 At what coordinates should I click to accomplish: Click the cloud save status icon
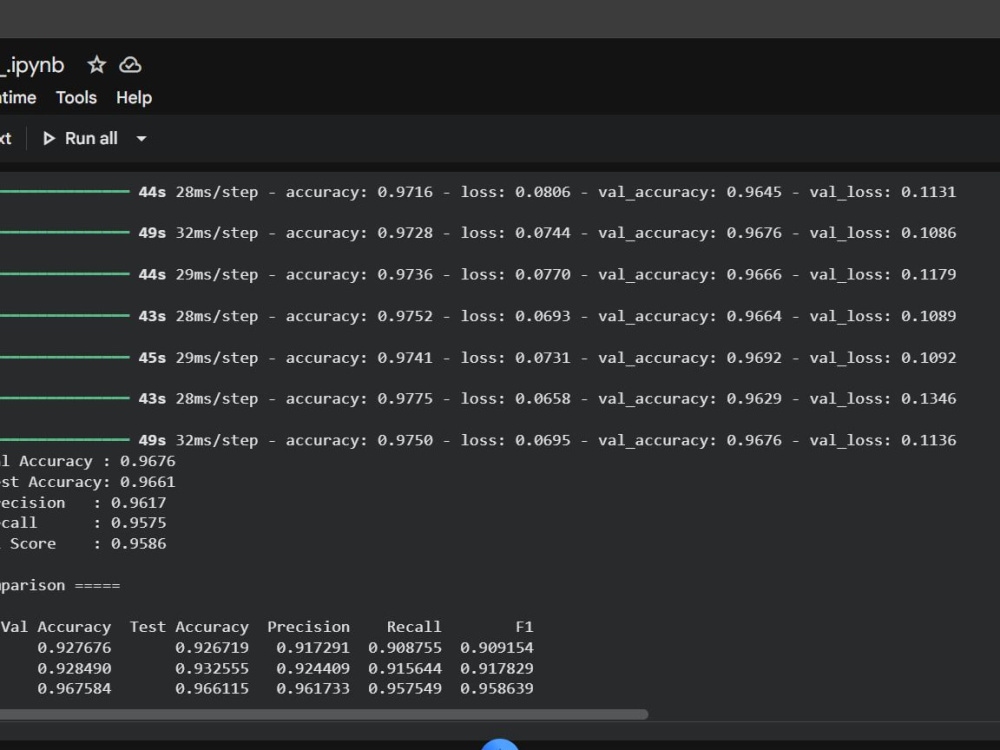coord(130,64)
